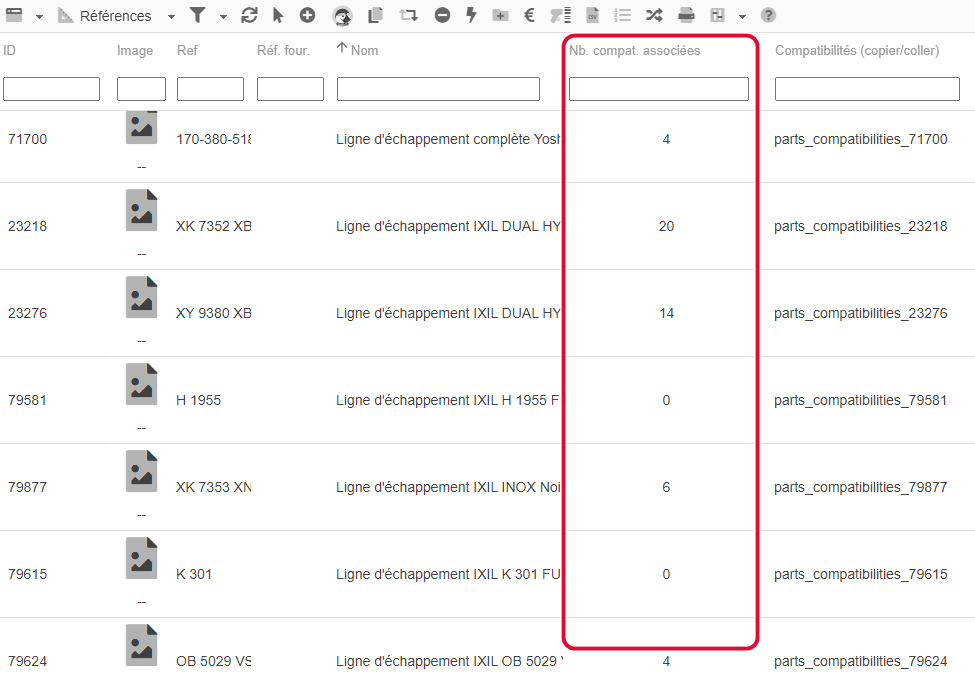Click filter field under Compatibilités (copier/coller)
Image resolution: width=975 pixels, height=683 pixels.
[867, 89]
